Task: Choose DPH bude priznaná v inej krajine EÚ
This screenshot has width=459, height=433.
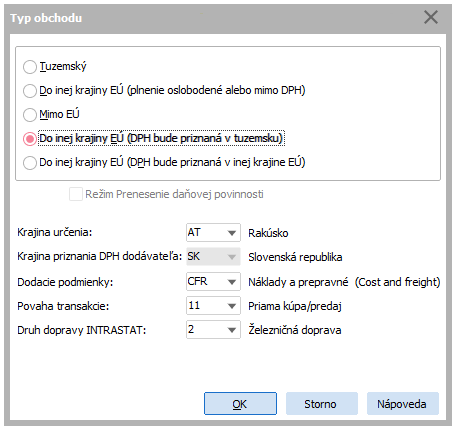Action: pos(30,163)
